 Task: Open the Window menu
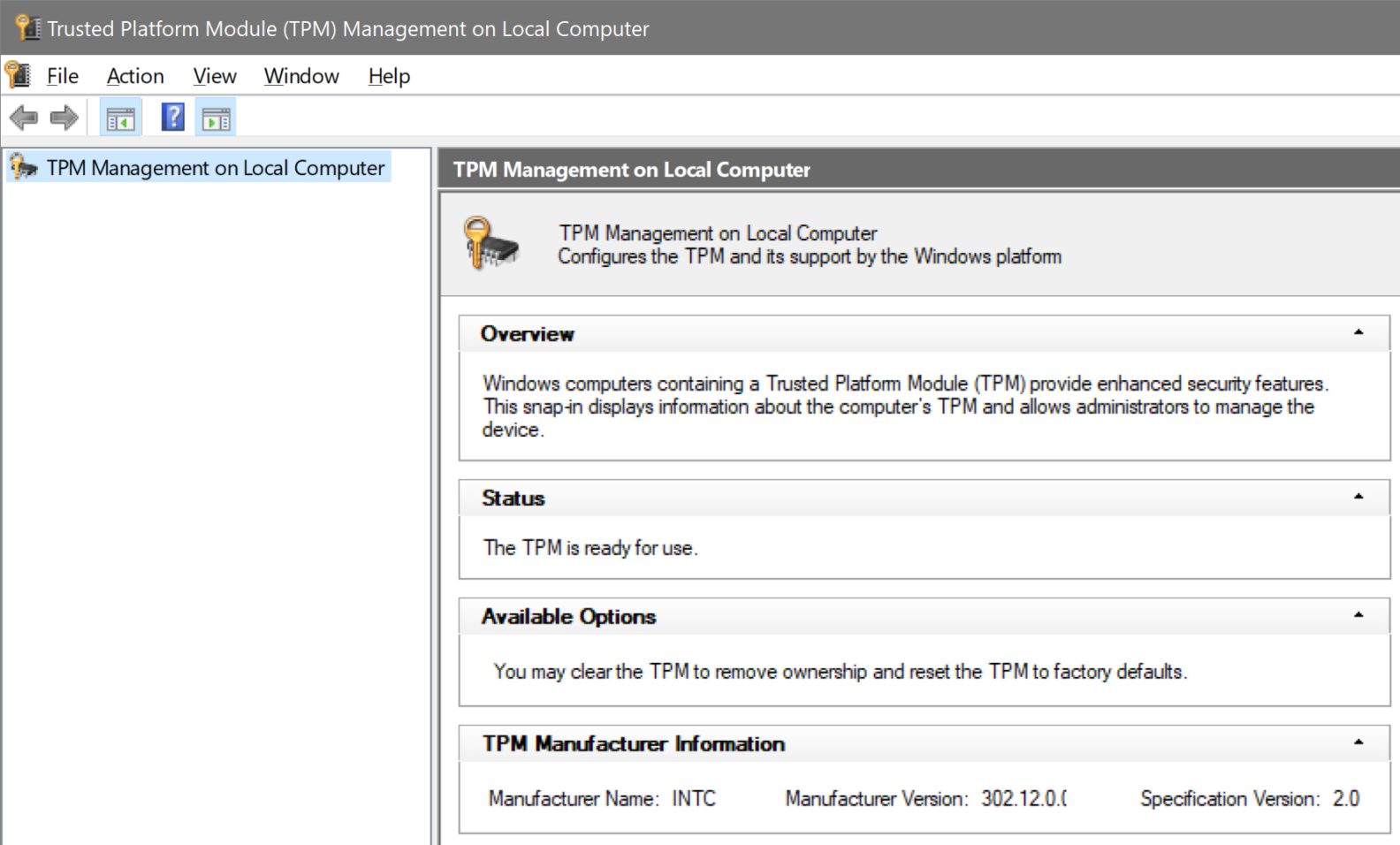click(x=301, y=76)
